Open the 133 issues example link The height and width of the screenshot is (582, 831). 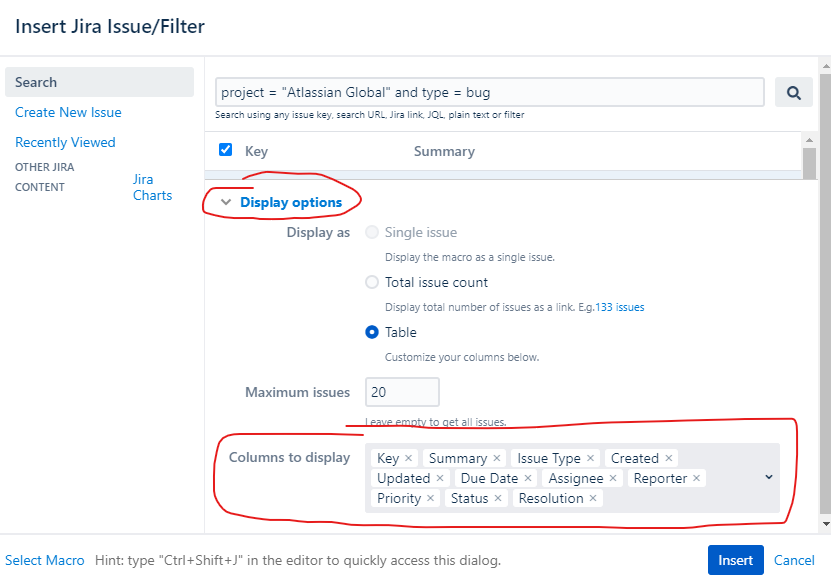point(620,307)
